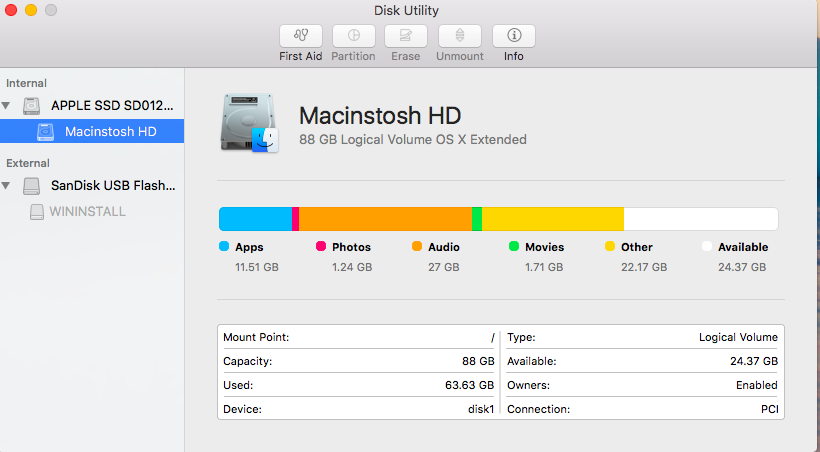This screenshot has width=820, height=452.
Task: Click the SanDisk USB Flash drive icon
Action: pyautogui.click(x=31, y=186)
